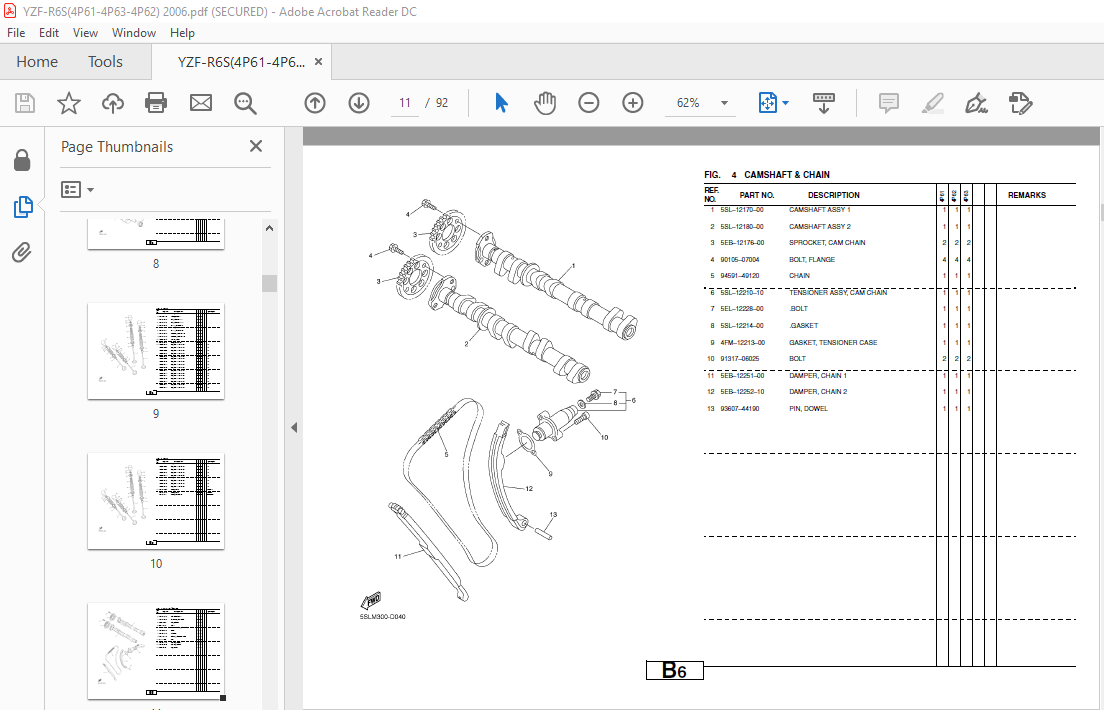Collapse the navigation pane with the left arrow
Screen dimensions: 1104x710
pyautogui.click(x=294, y=428)
